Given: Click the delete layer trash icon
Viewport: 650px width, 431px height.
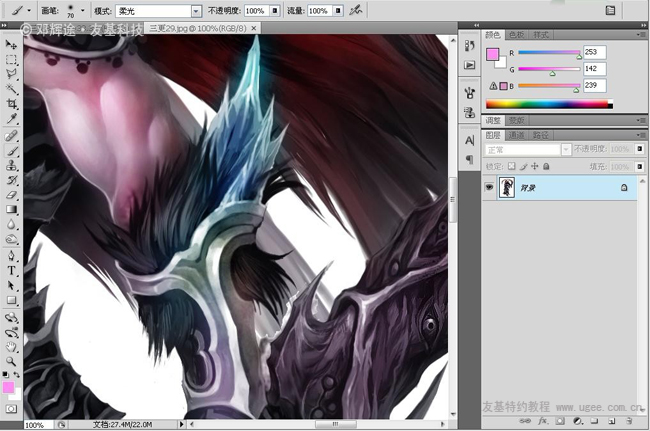Looking at the screenshot, I should (x=629, y=421).
